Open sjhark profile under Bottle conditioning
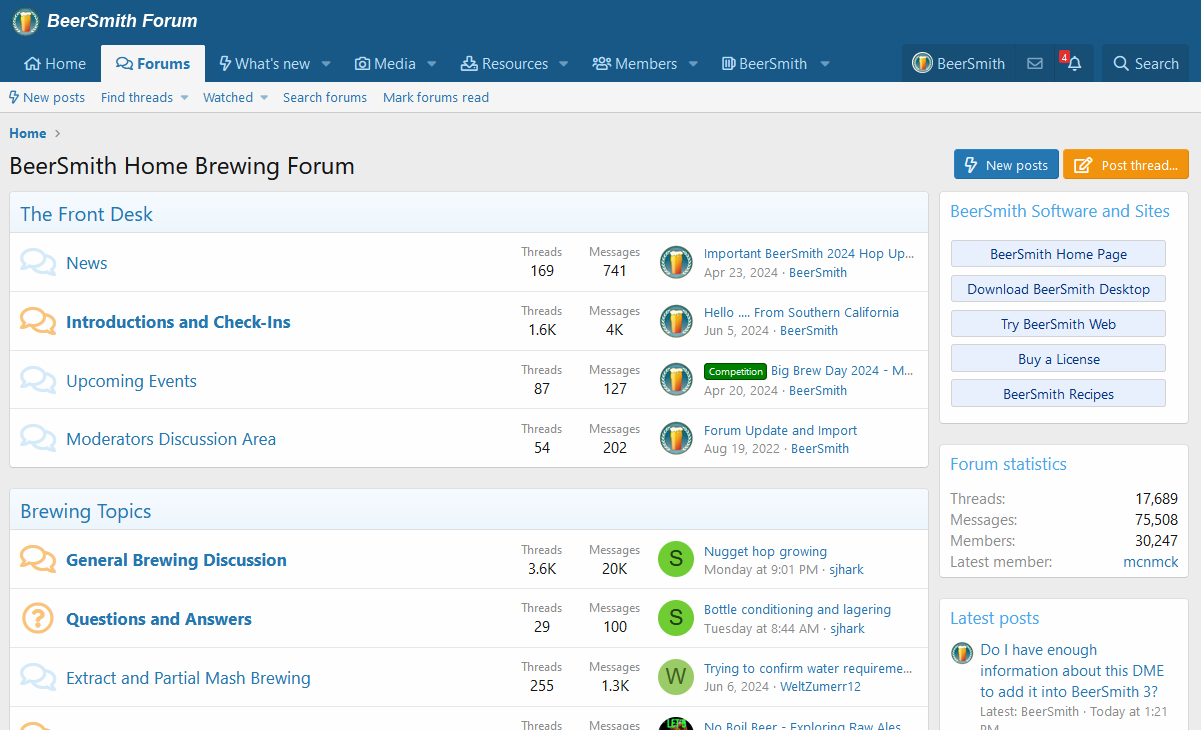The height and width of the screenshot is (730, 1201). [x=847, y=628]
